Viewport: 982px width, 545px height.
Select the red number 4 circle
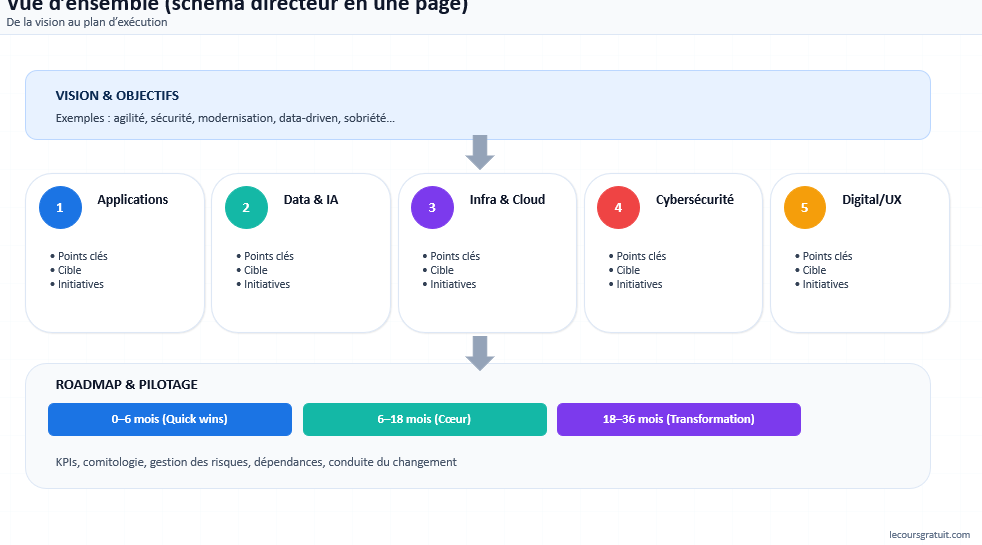[x=618, y=208]
